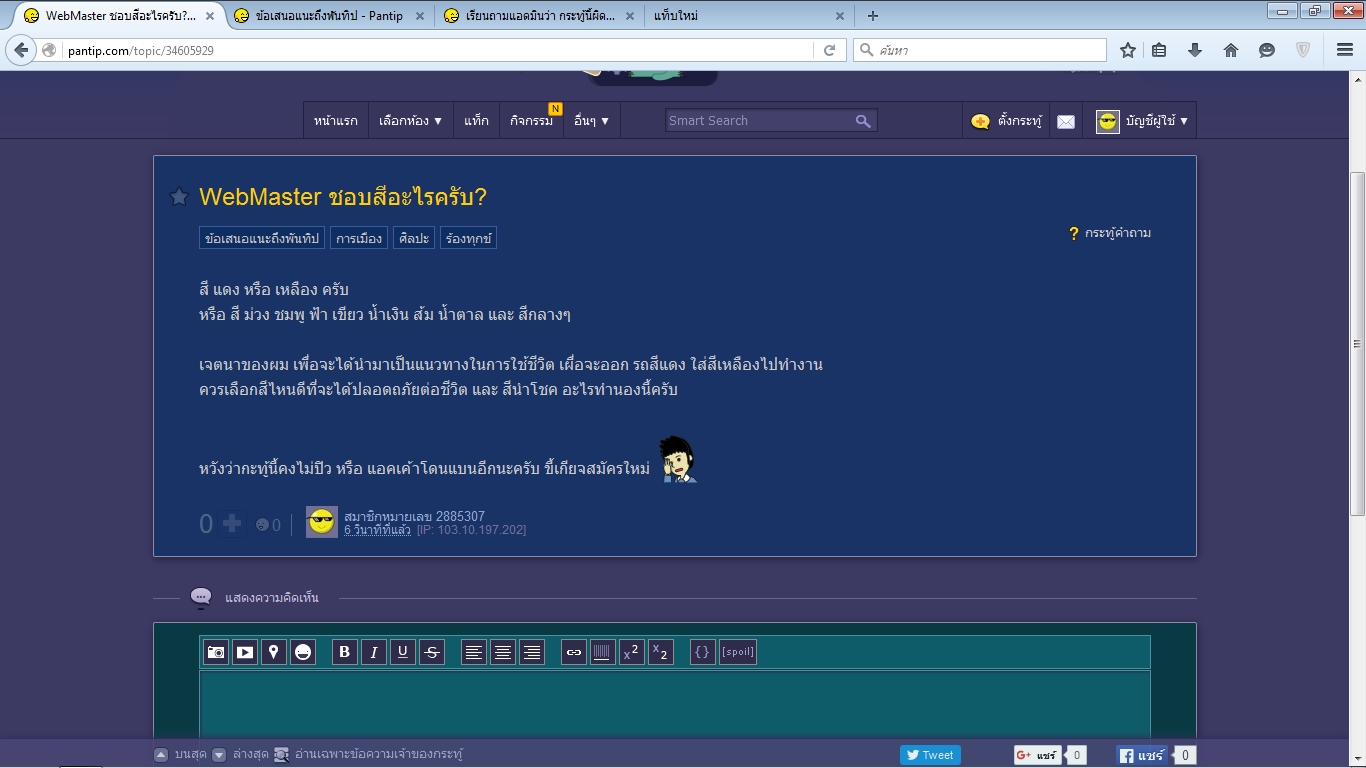This screenshot has width=1366, height=768.
Task: Jump to top with บนสุด
Action: point(180,754)
